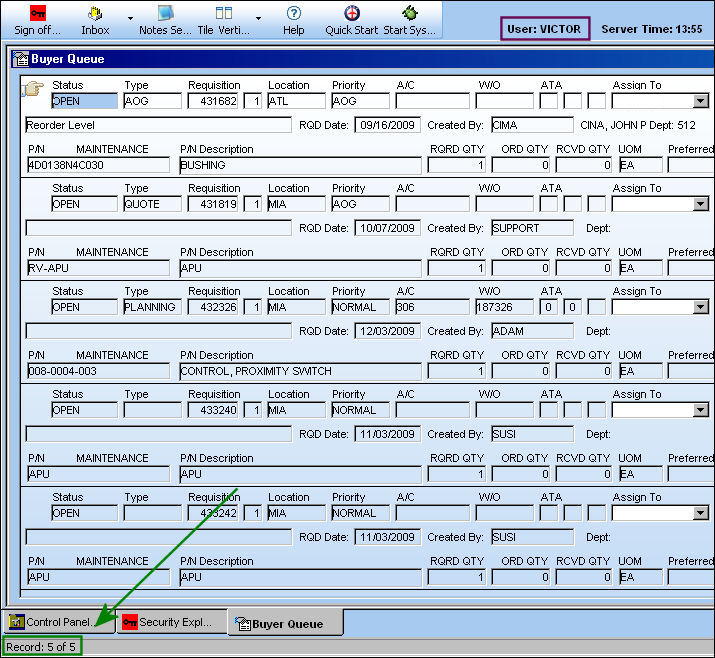Click the CINA, JOHN P Dept: 512 text
715x658 pixels.
click(x=637, y=125)
